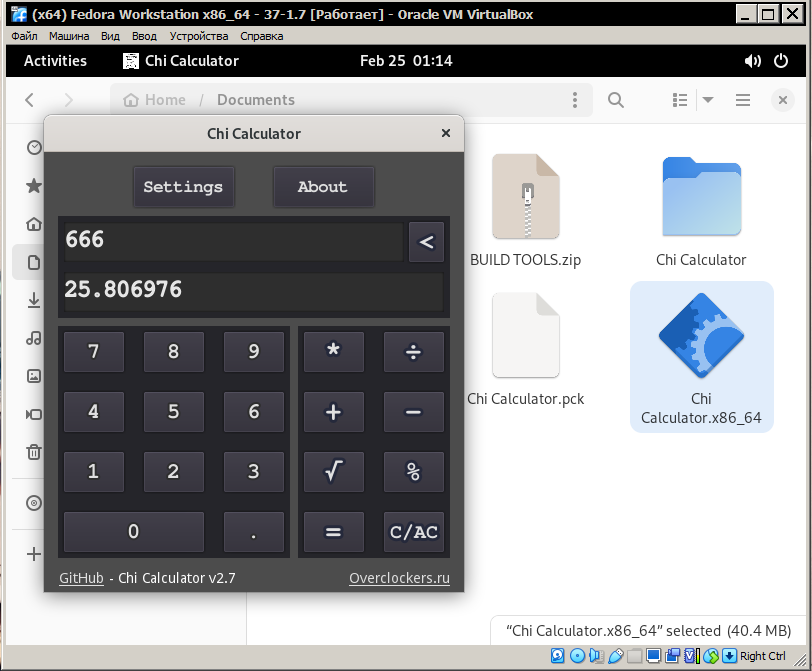Click the volume icon in the GNOME top bar

(752, 61)
